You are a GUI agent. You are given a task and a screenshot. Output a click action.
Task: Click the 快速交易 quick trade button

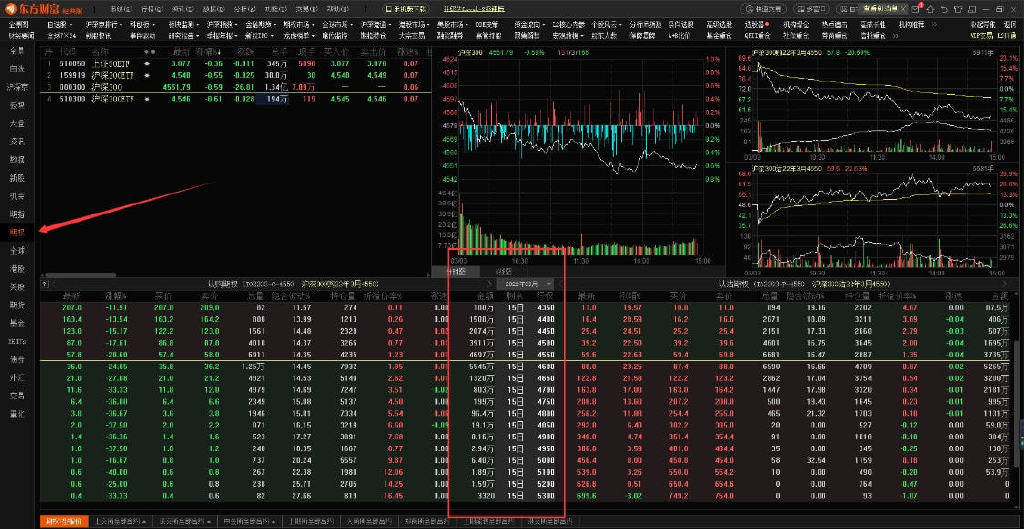pos(764,9)
